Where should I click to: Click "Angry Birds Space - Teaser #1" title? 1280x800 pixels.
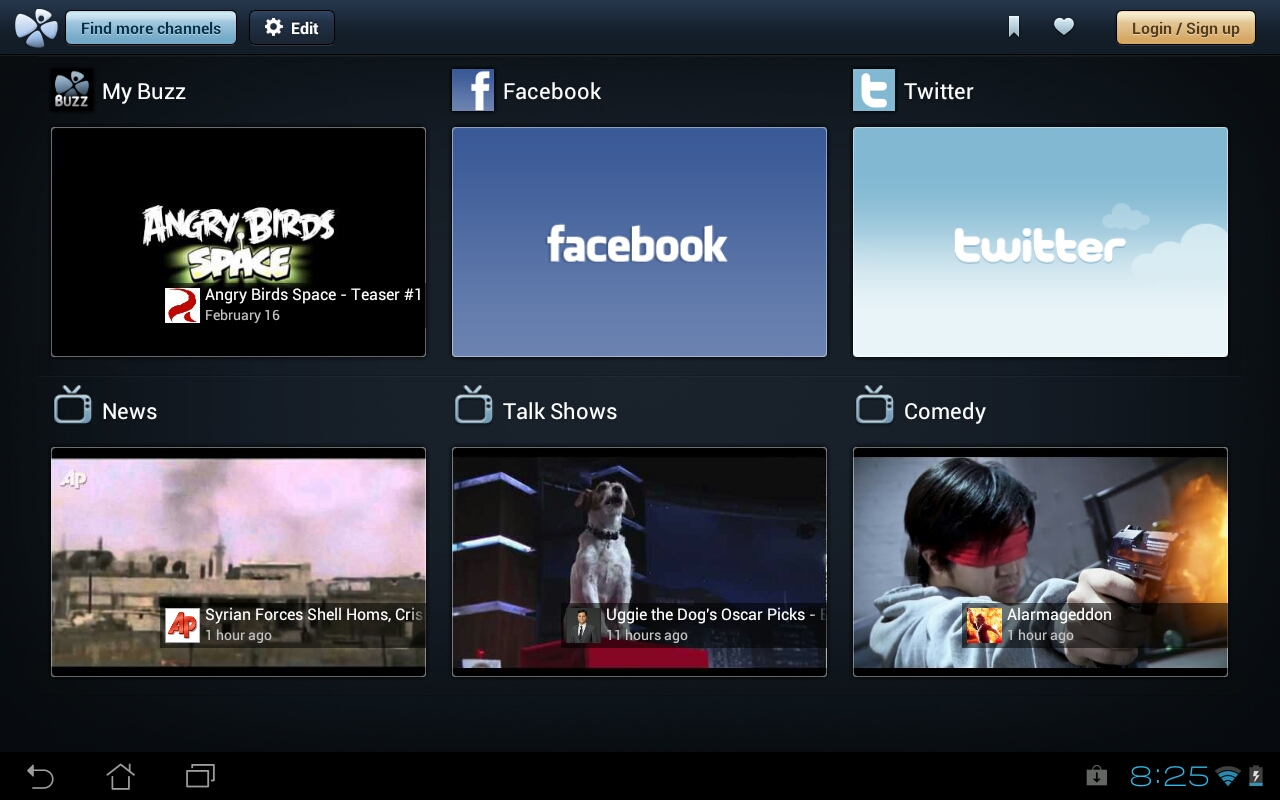point(314,295)
